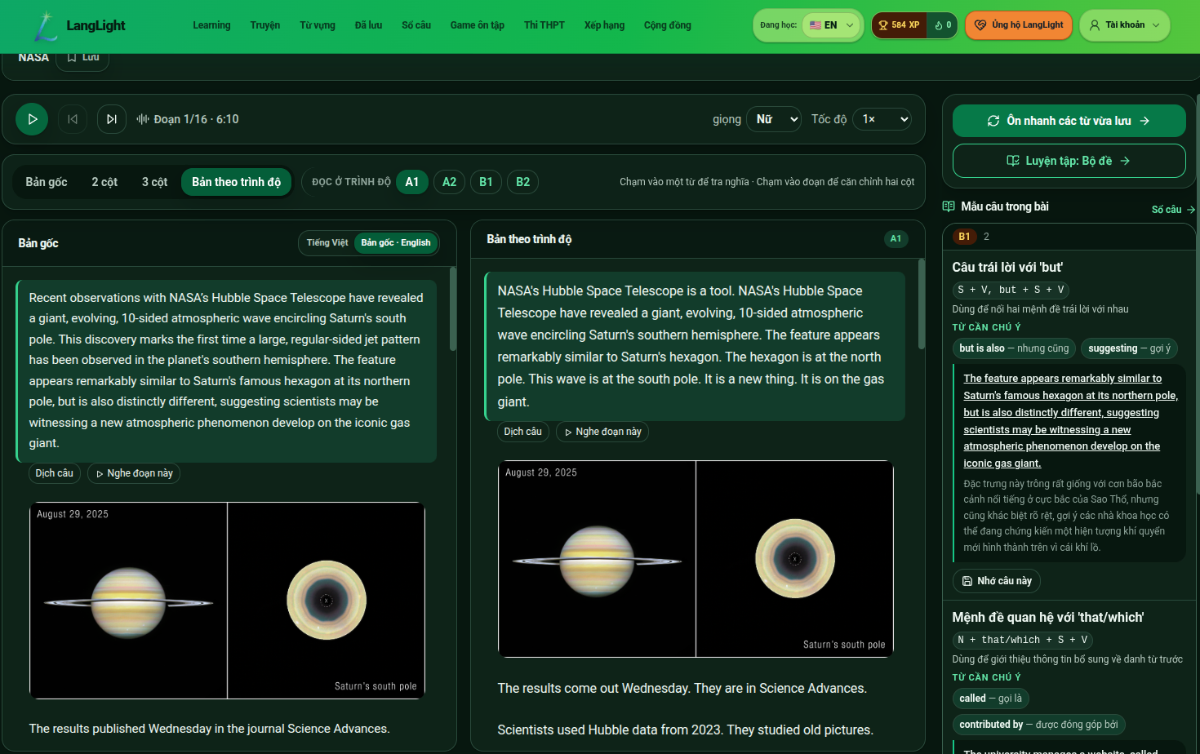The image size is (1200, 754).
Task: Choose reading level A2
Action: pos(449,182)
